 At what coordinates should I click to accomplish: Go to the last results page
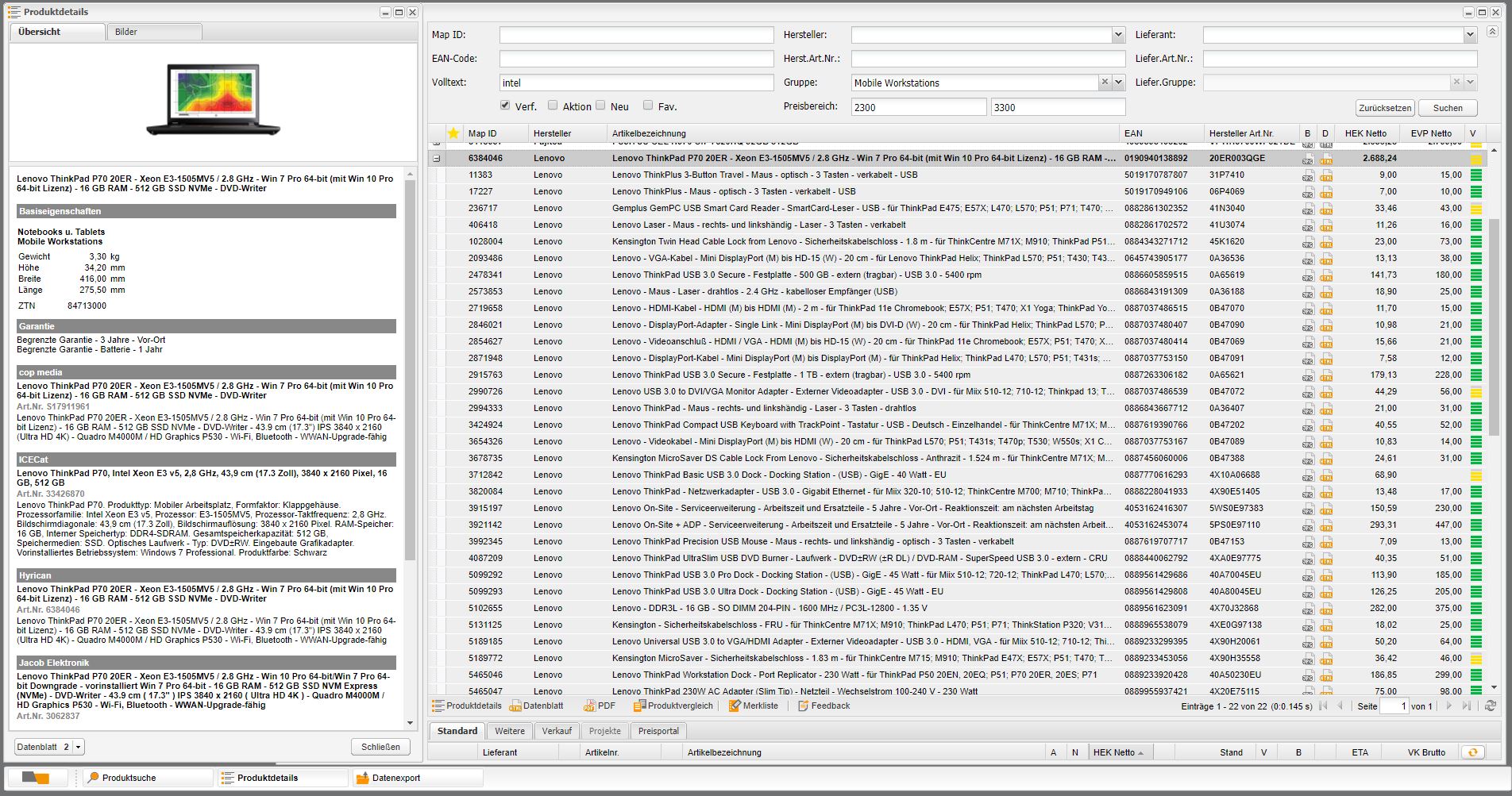(1467, 706)
